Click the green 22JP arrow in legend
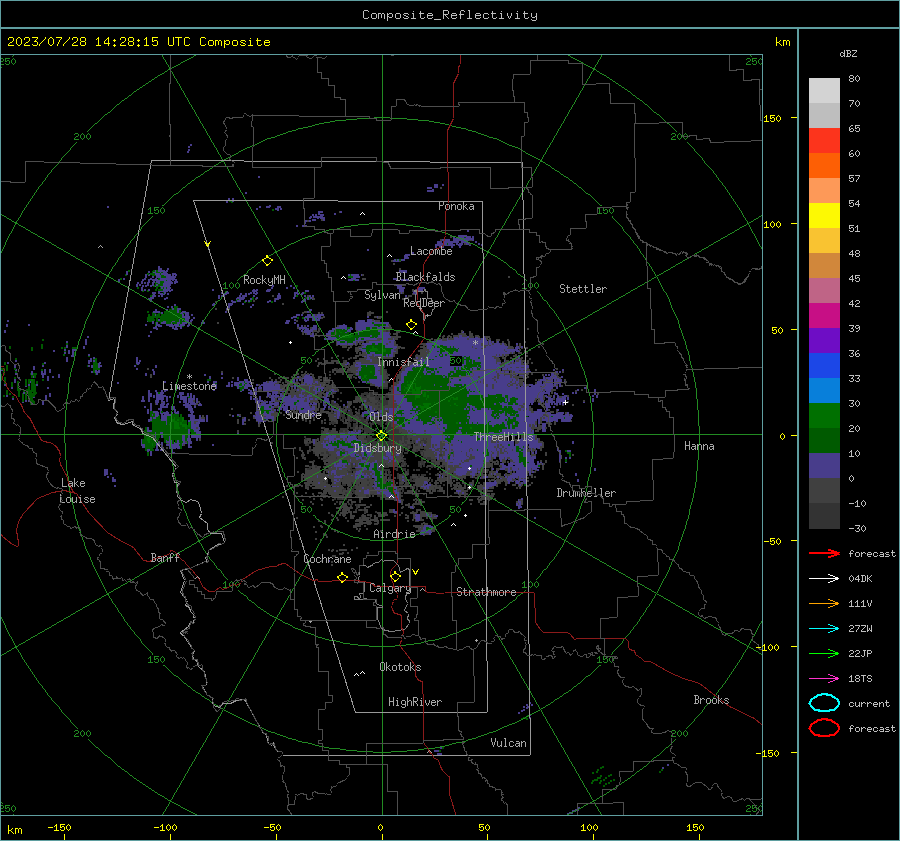Viewport: 900px width, 841px height. click(x=824, y=653)
